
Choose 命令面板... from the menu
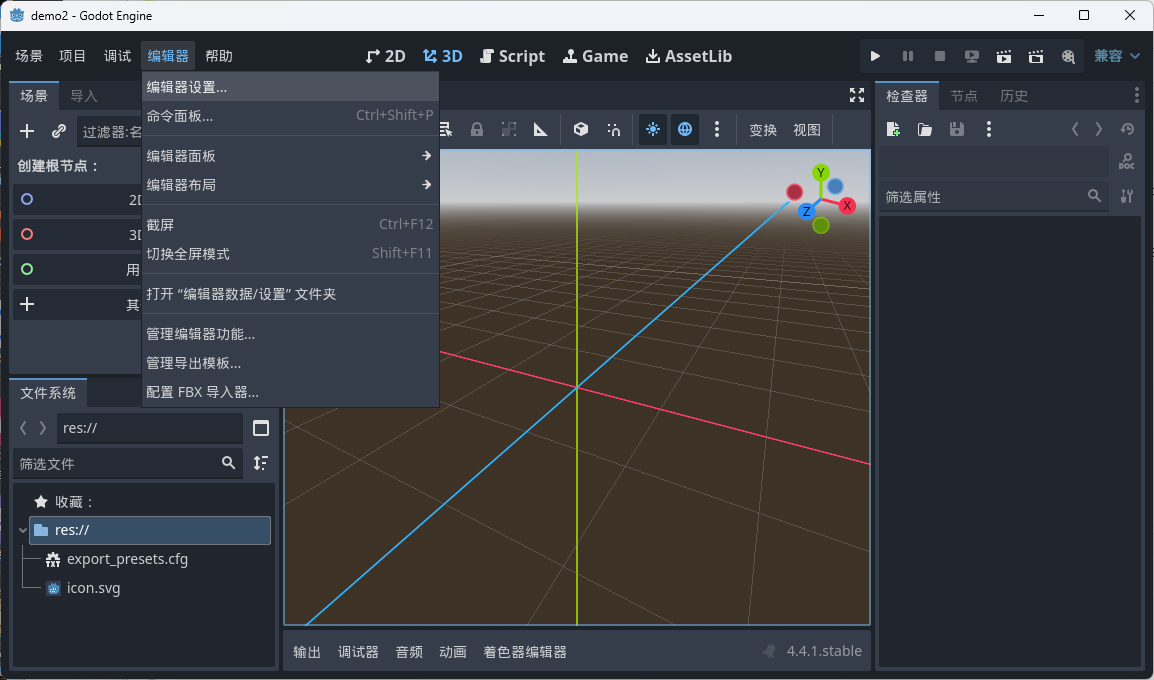[291, 116]
